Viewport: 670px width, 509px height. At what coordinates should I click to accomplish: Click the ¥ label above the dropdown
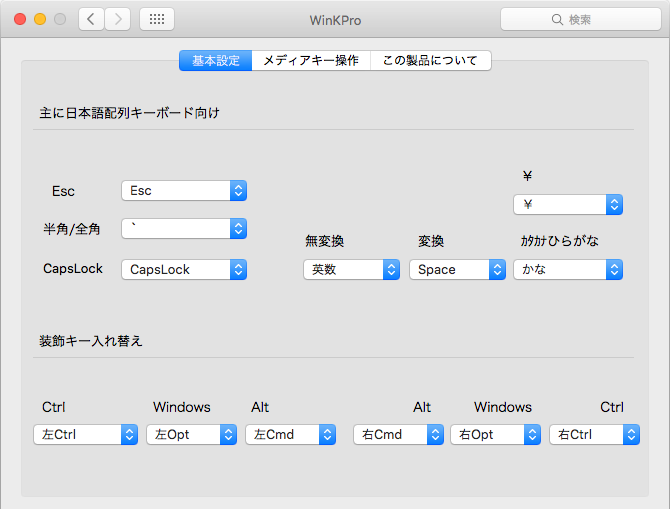[x=527, y=176]
